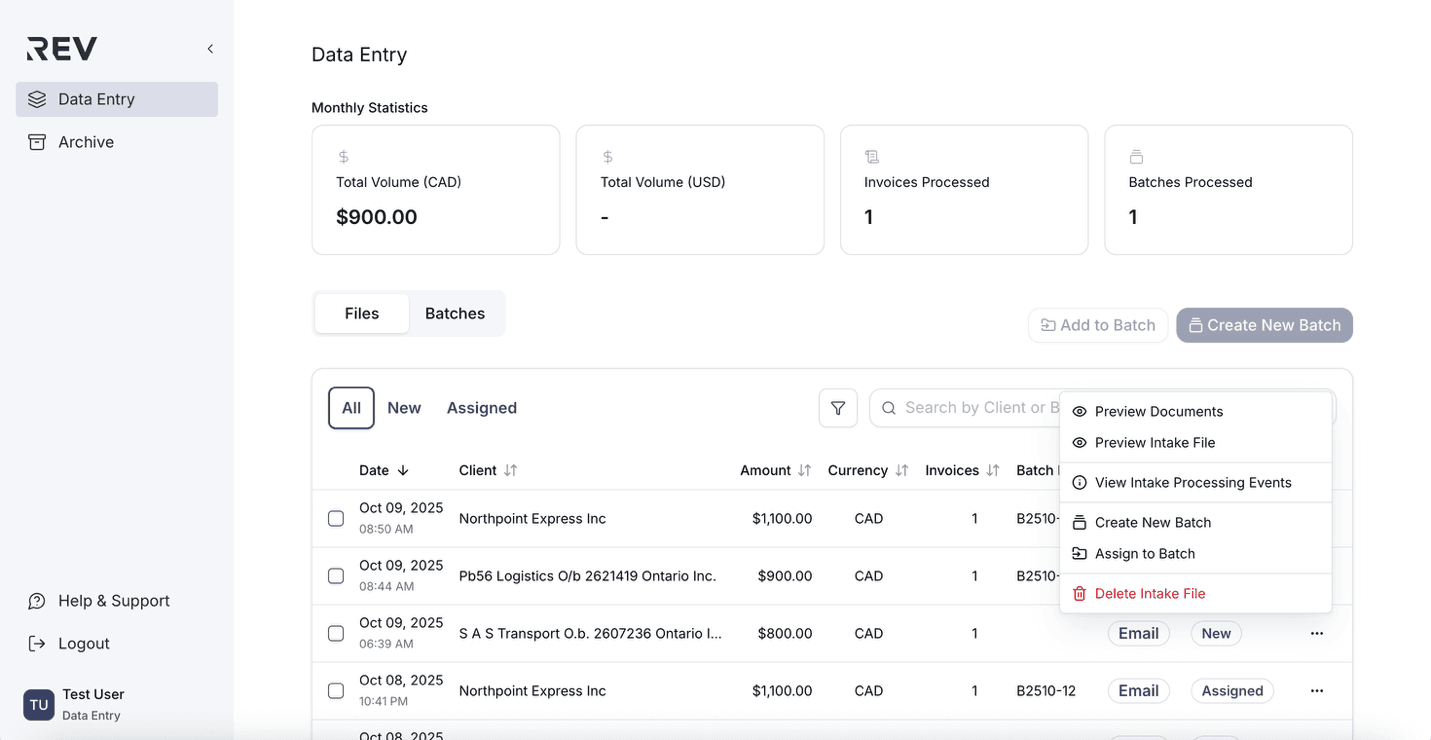
Task: Check the Pb56 Logistics row checkbox
Action: pyautogui.click(x=336, y=576)
